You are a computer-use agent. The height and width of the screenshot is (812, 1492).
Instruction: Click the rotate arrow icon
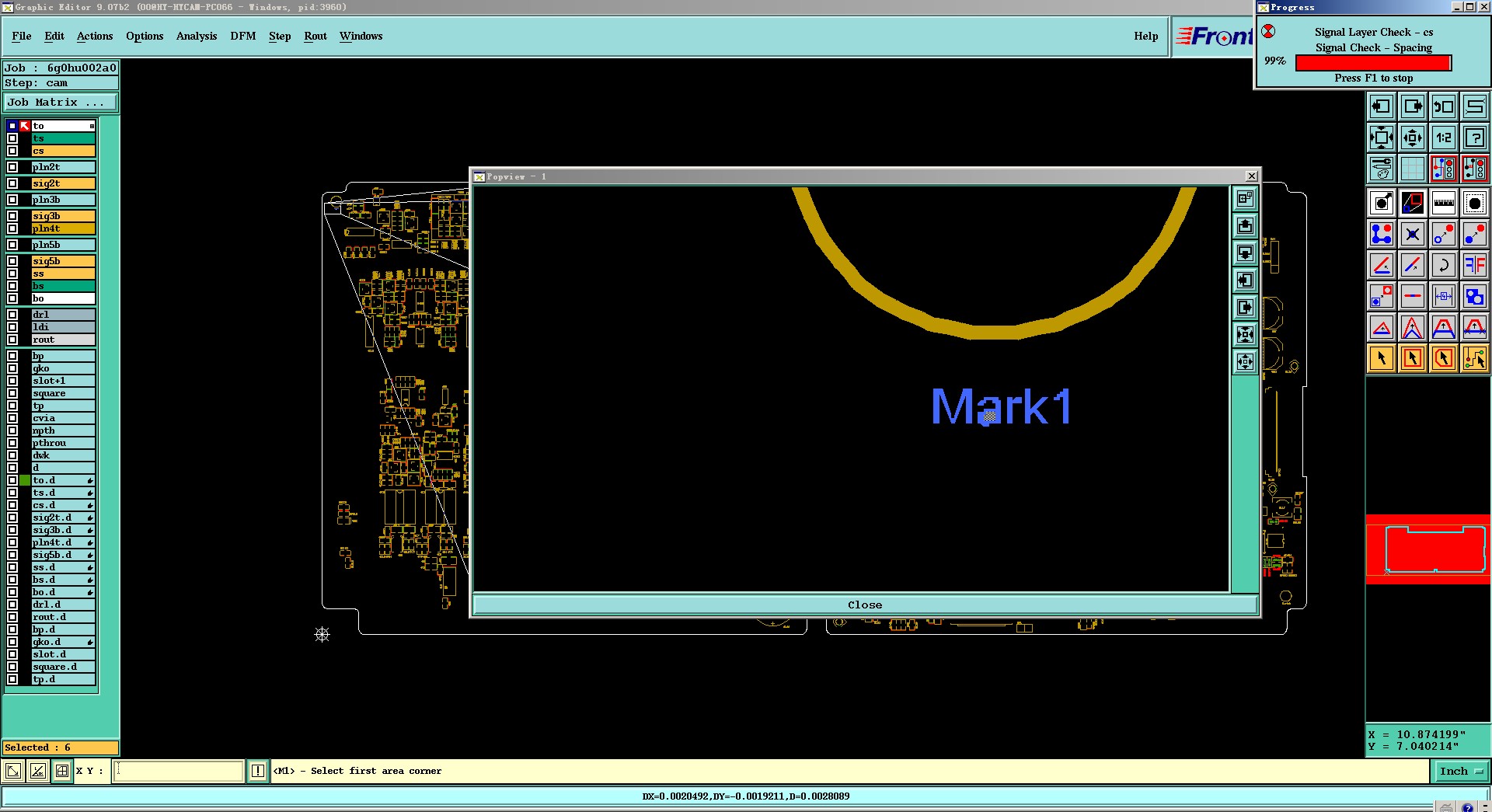(x=1444, y=265)
